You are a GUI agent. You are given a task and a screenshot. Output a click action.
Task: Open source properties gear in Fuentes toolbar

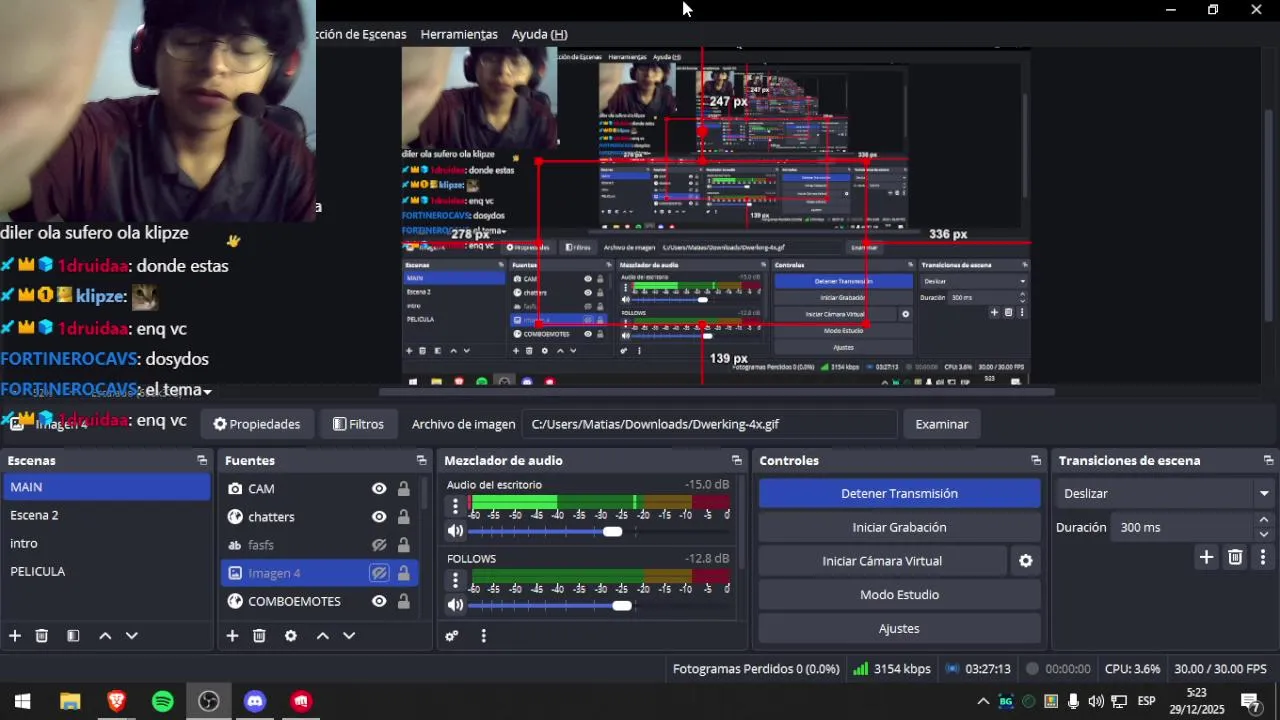[291, 636]
